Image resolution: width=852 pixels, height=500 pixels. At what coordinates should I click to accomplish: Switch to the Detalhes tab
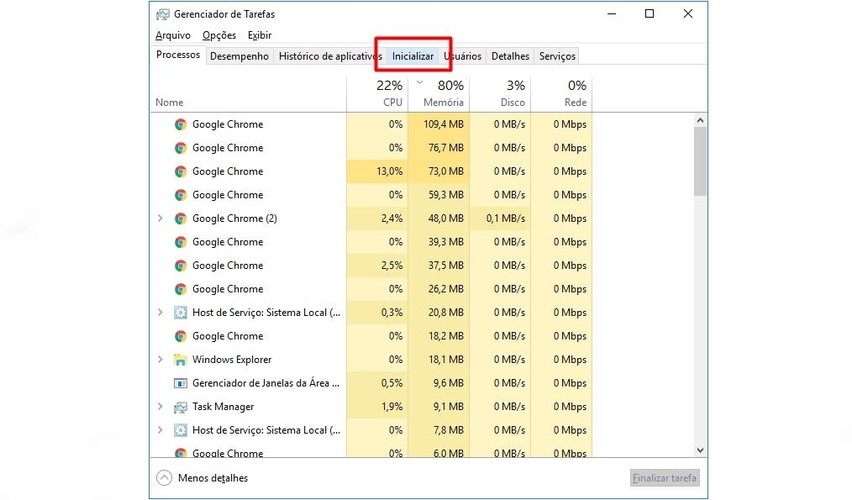click(510, 56)
